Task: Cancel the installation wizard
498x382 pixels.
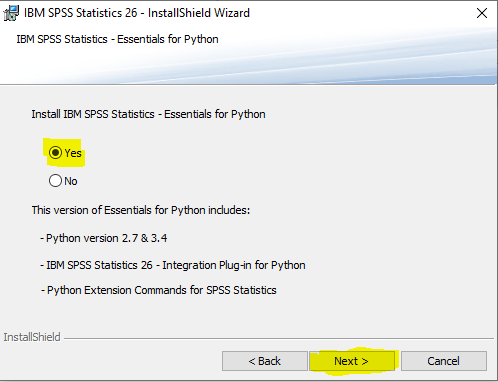Action: point(443,361)
